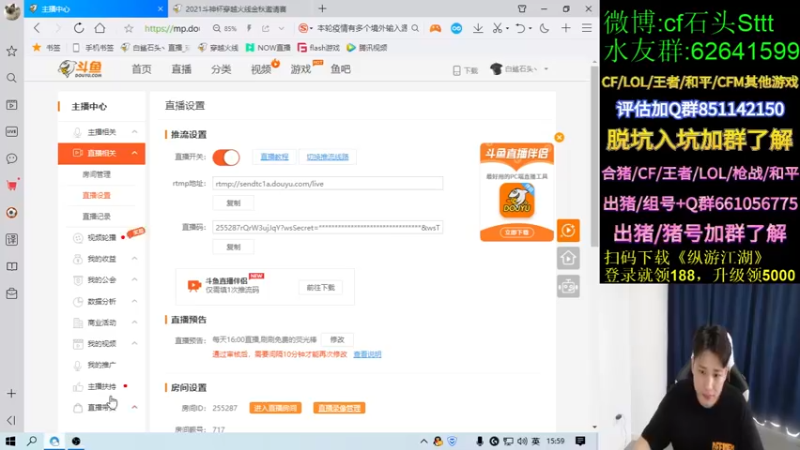Open the Windows Start menu
The width and height of the screenshot is (800, 450).
click(10, 441)
